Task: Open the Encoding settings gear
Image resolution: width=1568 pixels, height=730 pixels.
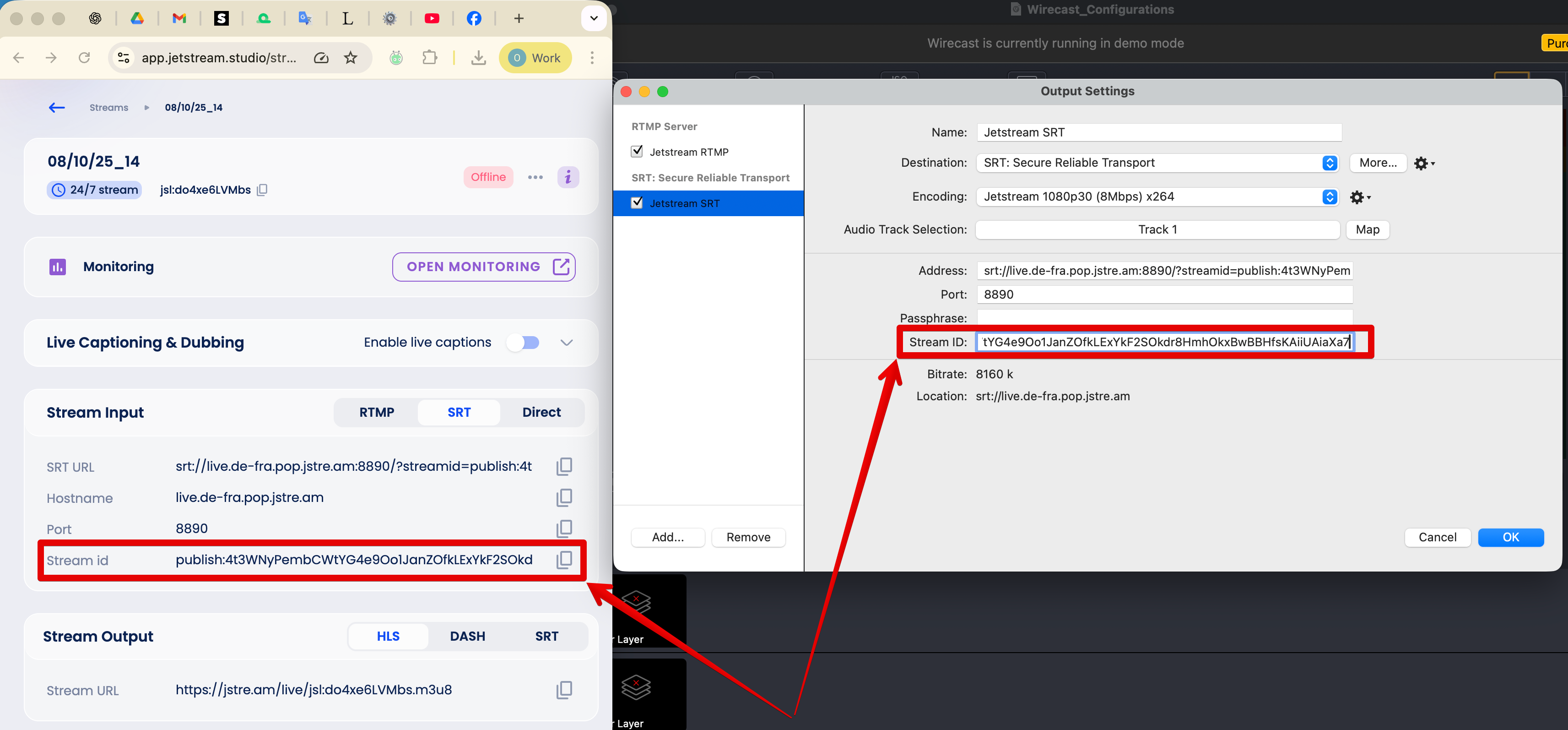Action: [1359, 197]
